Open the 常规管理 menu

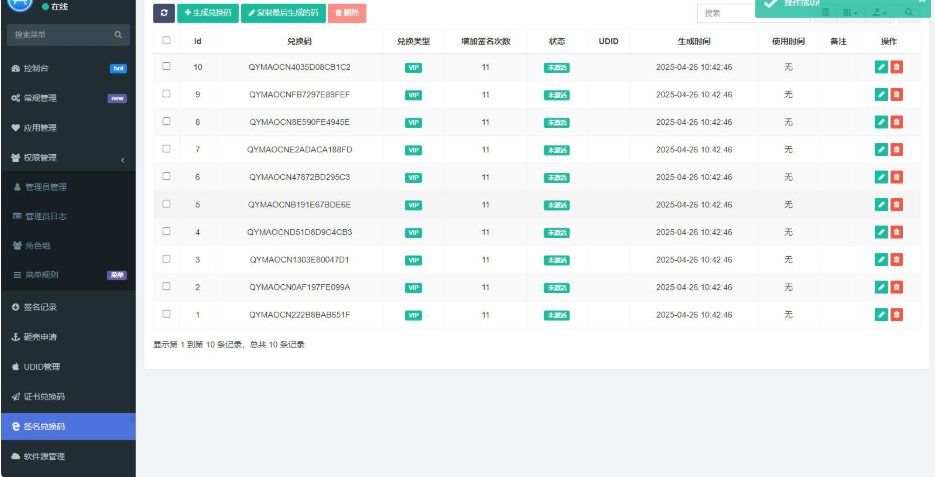pyautogui.click(x=69, y=98)
